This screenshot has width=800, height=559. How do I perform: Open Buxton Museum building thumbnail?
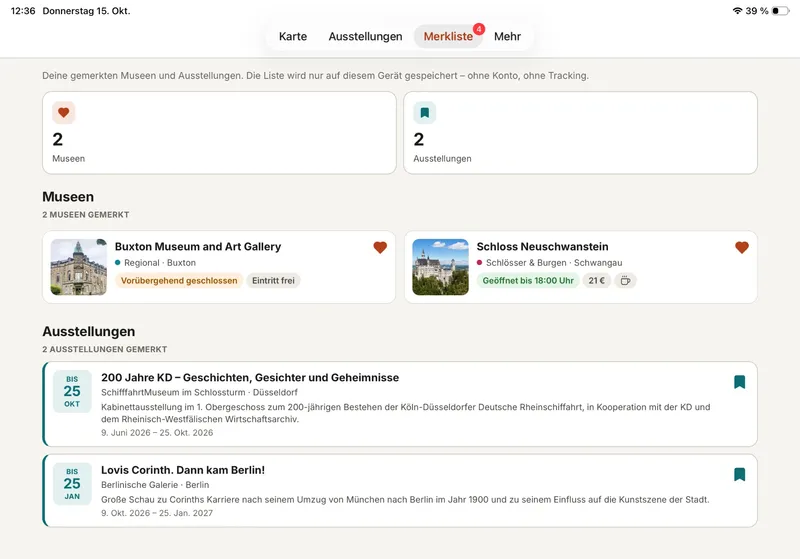[79, 267]
